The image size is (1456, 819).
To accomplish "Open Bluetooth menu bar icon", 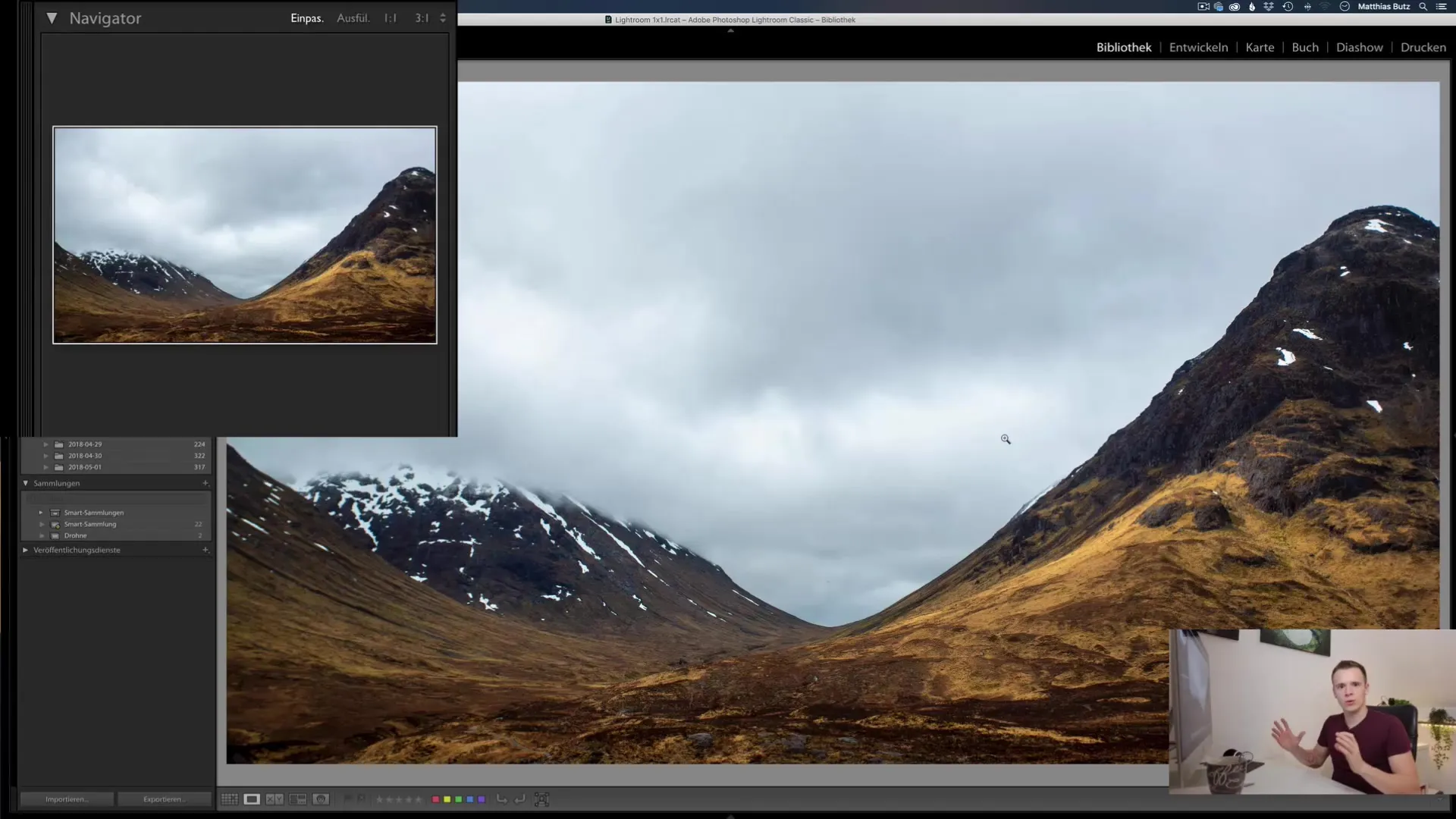I will point(1307,6).
